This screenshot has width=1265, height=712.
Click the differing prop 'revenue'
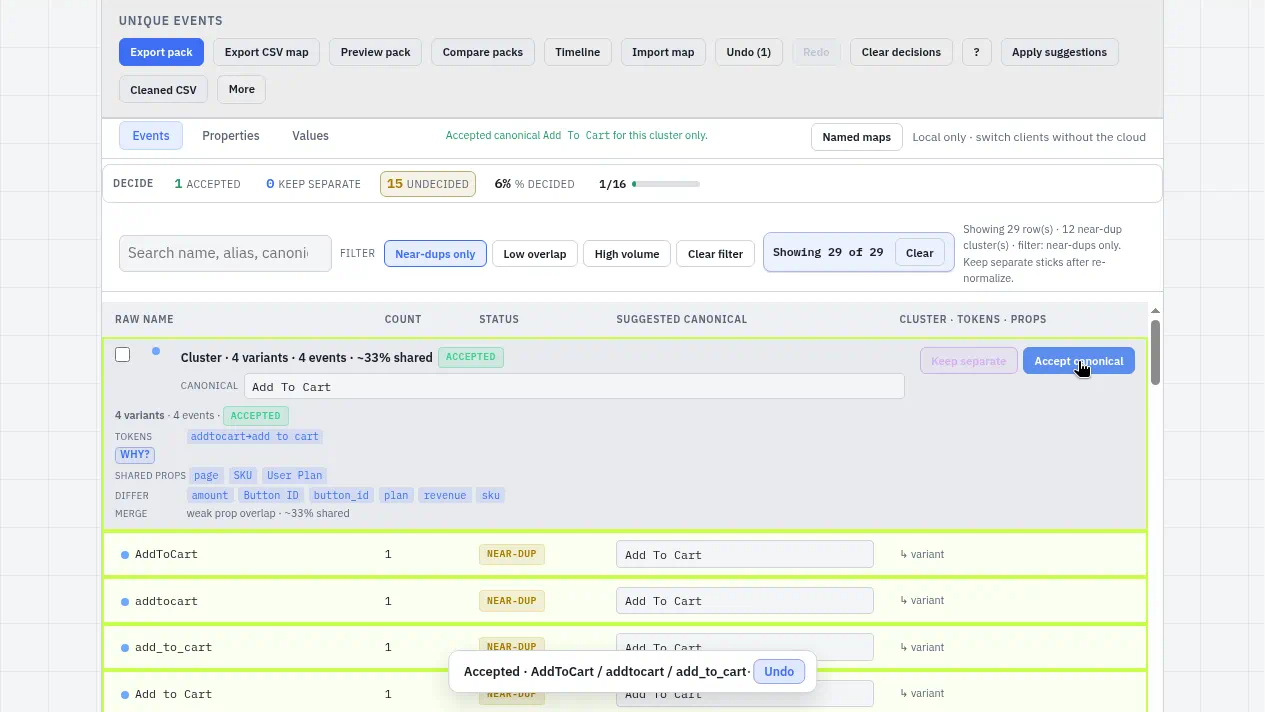point(445,495)
